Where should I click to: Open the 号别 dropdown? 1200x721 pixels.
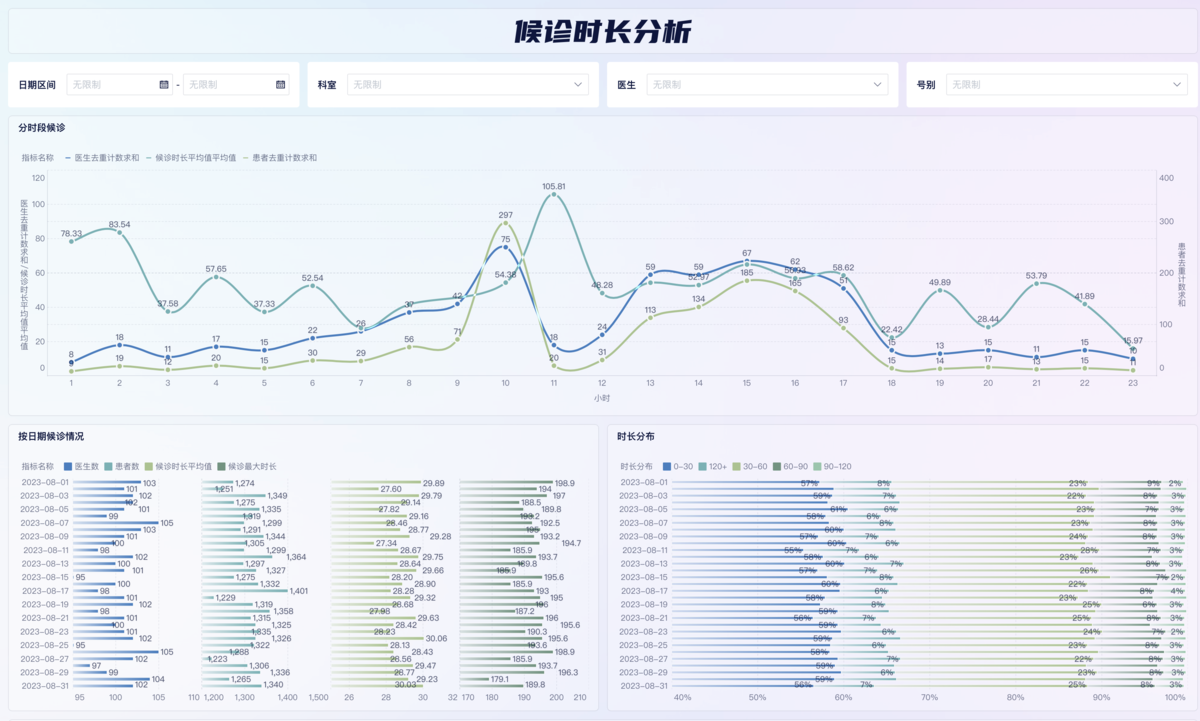(1067, 85)
